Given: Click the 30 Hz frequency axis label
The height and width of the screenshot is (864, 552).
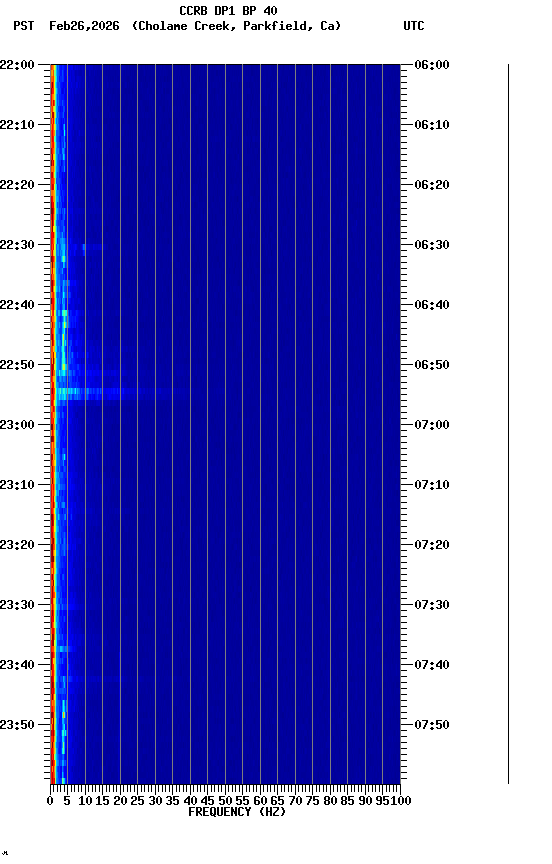Looking at the screenshot, I should [x=155, y=801].
